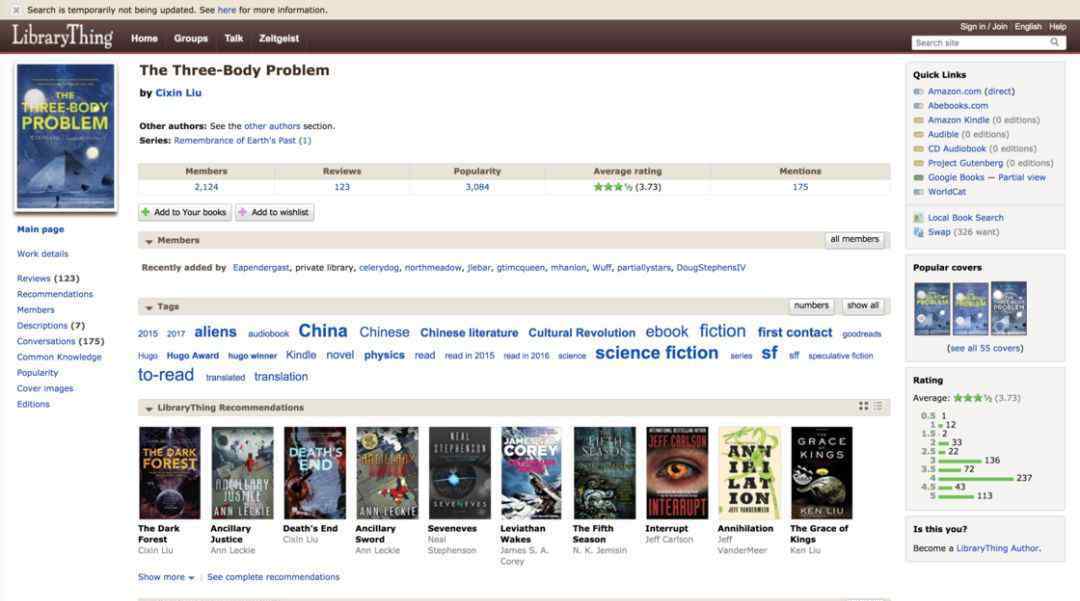Click the 5-star rating bar showing 113
This screenshot has height=601, width=1080.
(x=956, y=496)
